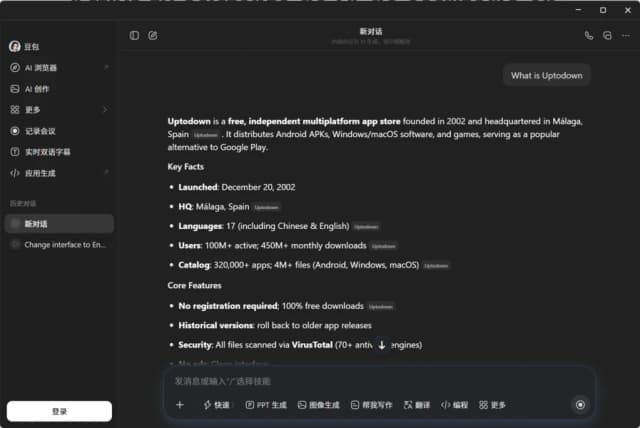This screenshot has width=640, height=428.
Task: Start a new chat with the compose icon
Action: (153, 35)
